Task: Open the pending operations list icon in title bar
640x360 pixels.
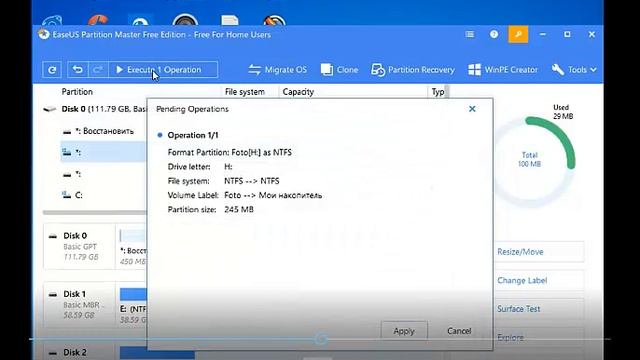Action: click(469, 34)
